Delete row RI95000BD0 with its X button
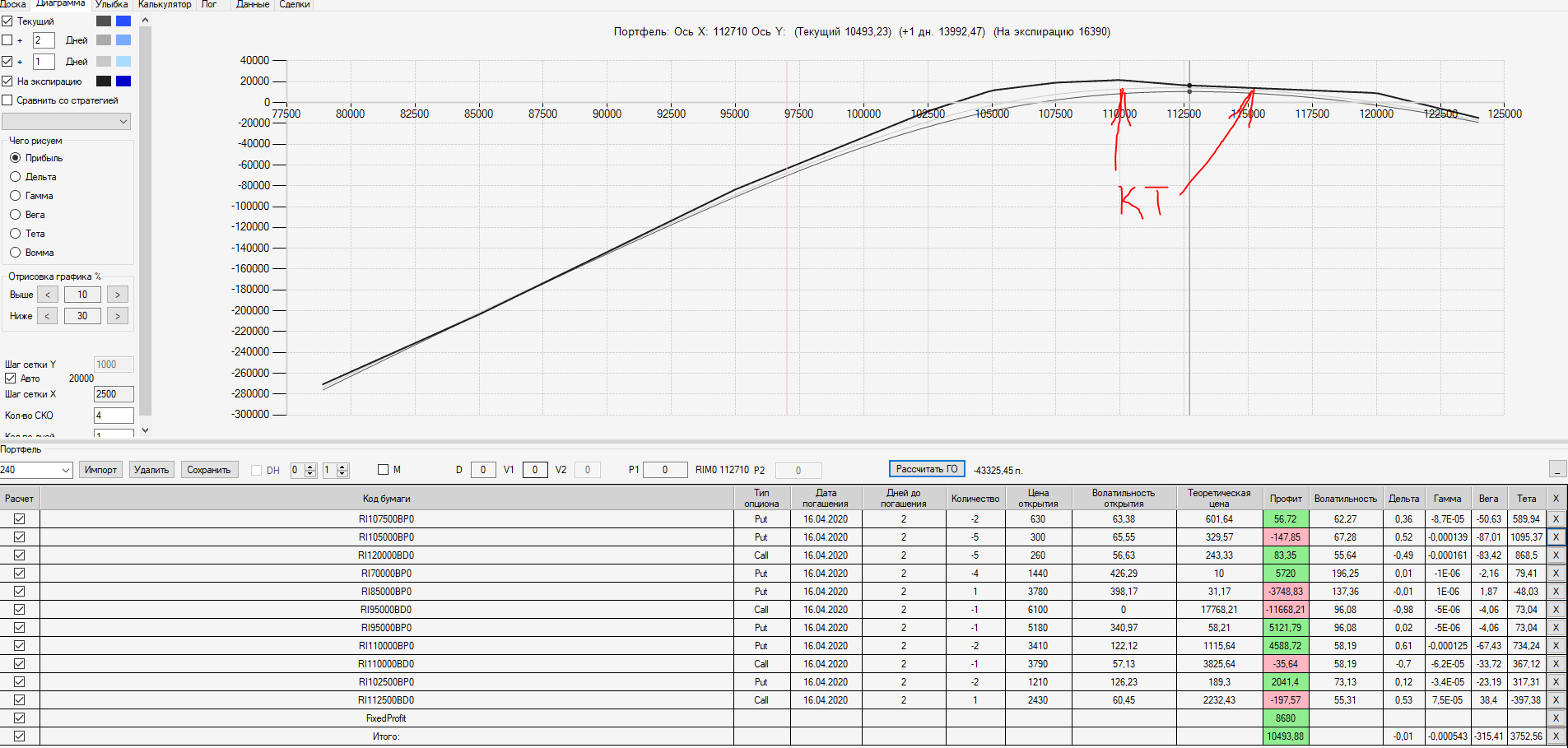This screenshot has height=748, width=1568. pyautogui.click(x=1556, y=610)
